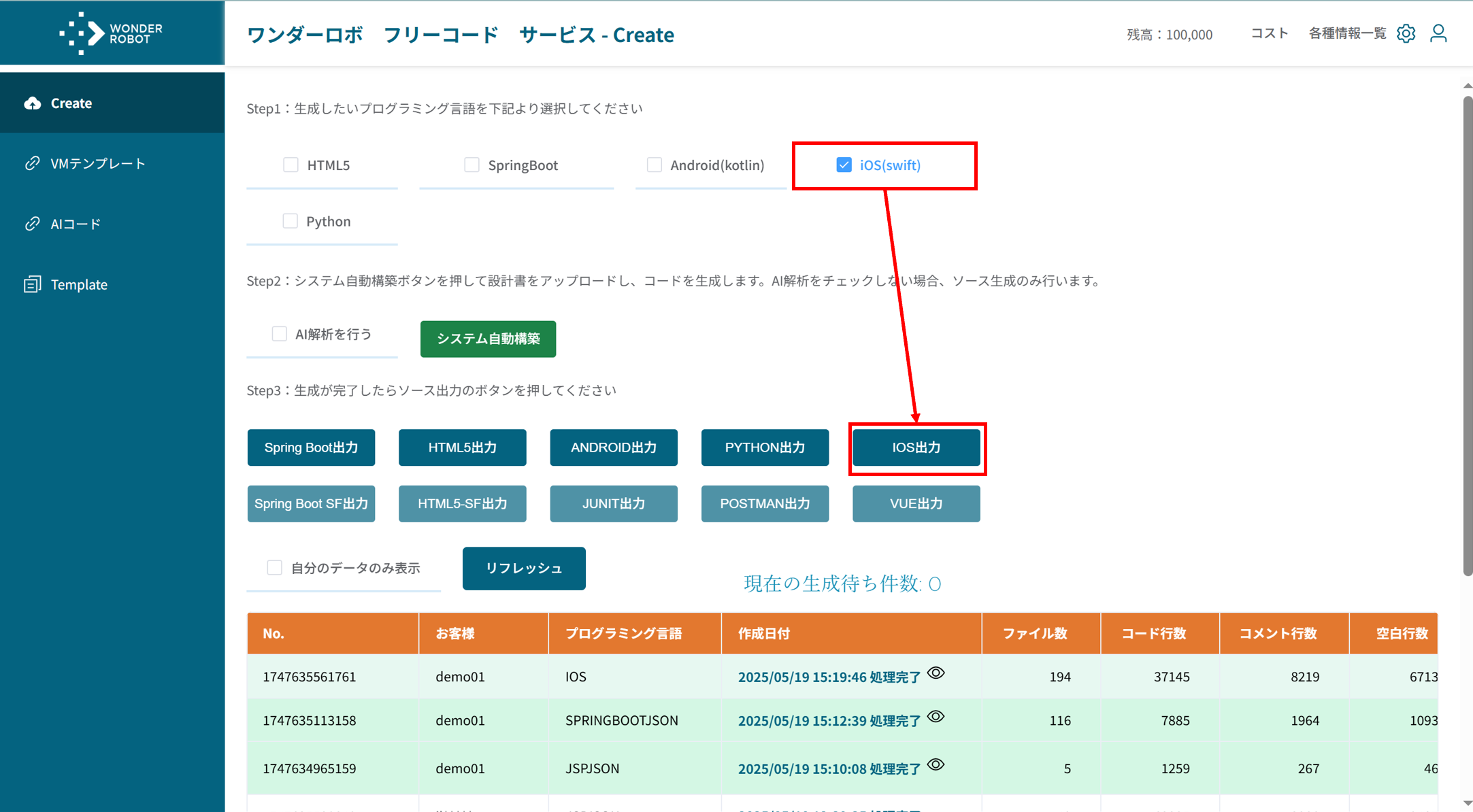Open the Create menu item

(x=112, y=103)
